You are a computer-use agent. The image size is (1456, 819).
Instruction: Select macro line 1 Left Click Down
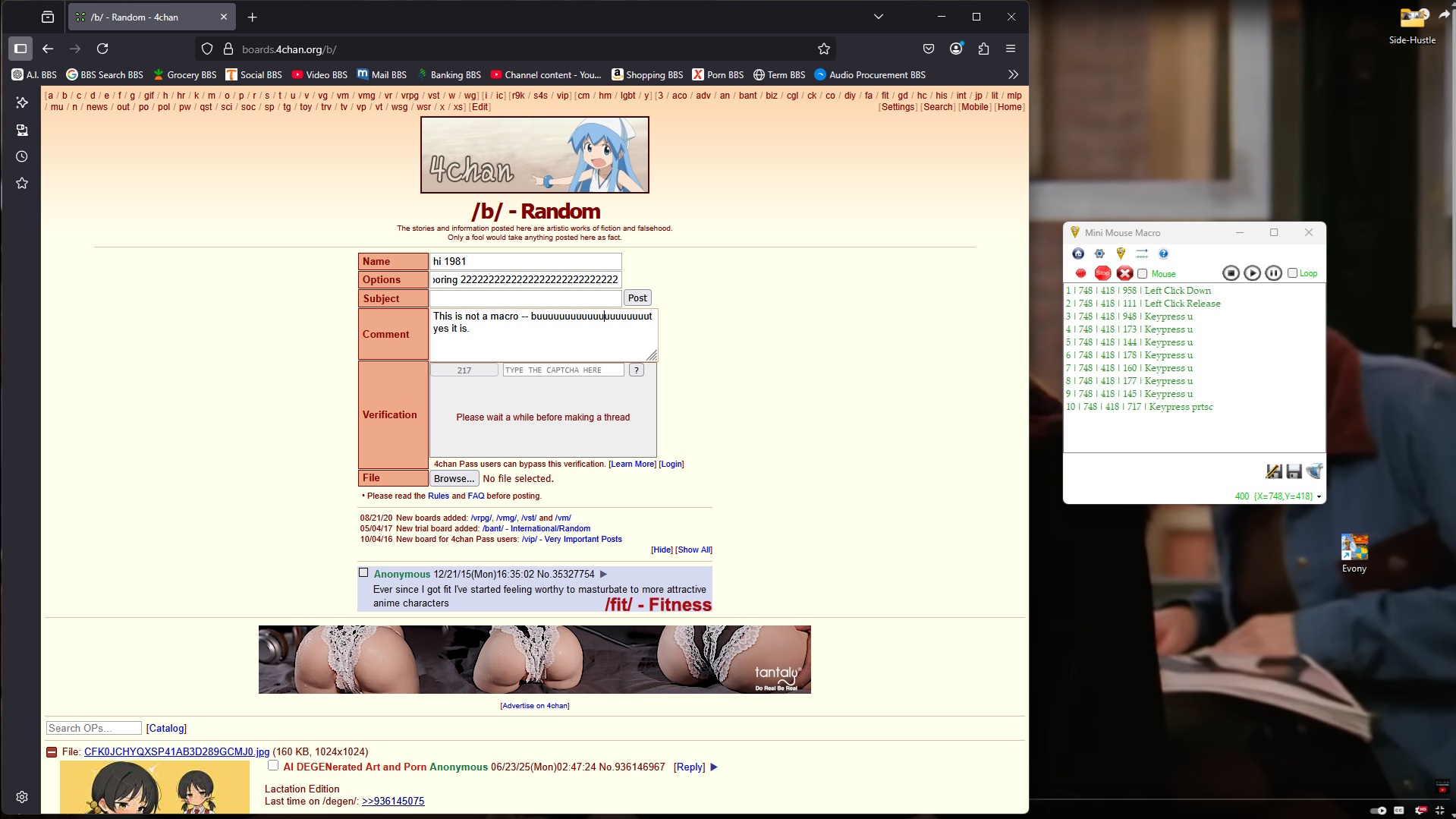coord(1138,291)
